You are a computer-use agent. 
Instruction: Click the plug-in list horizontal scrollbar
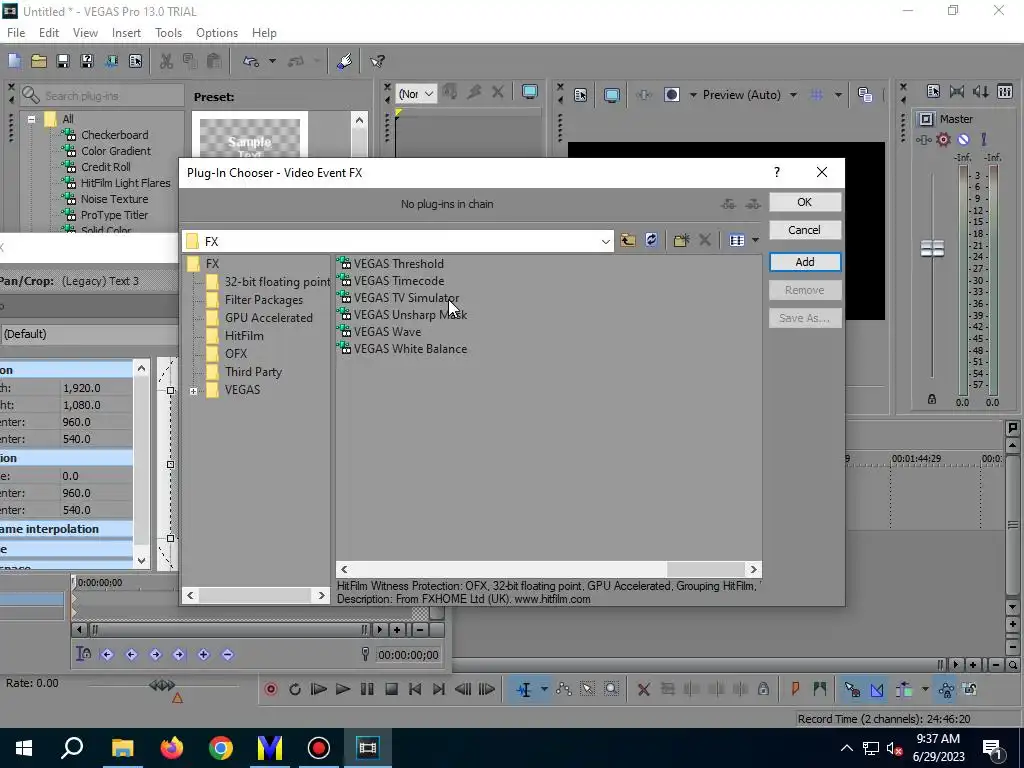pos(548,569)
